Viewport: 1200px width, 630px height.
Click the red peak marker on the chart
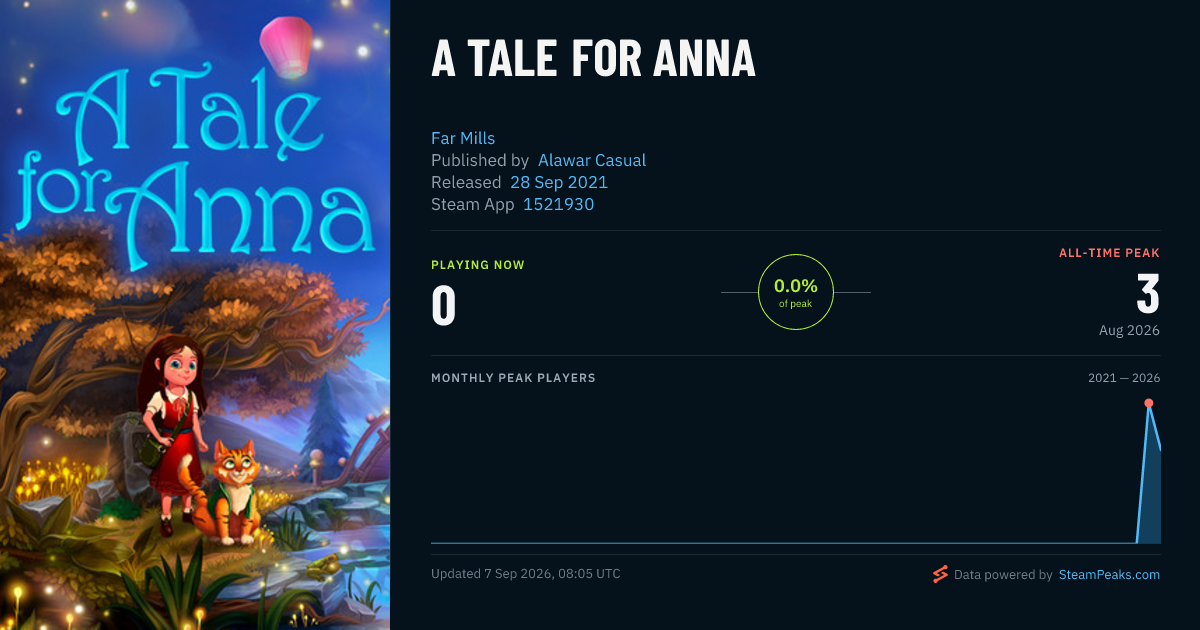click(x=1149, y=403)
